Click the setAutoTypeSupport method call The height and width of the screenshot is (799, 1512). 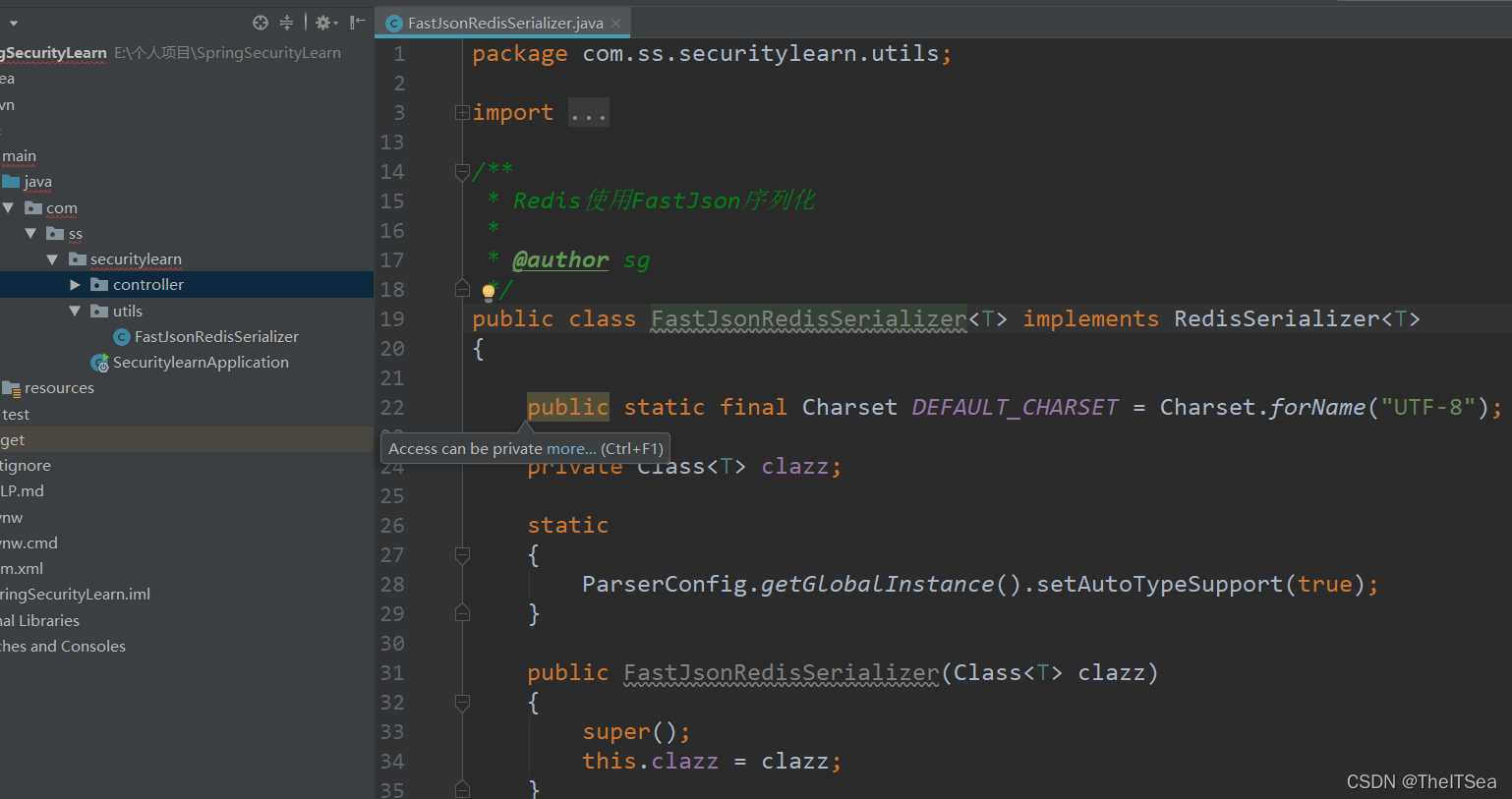coord(1160,584)
